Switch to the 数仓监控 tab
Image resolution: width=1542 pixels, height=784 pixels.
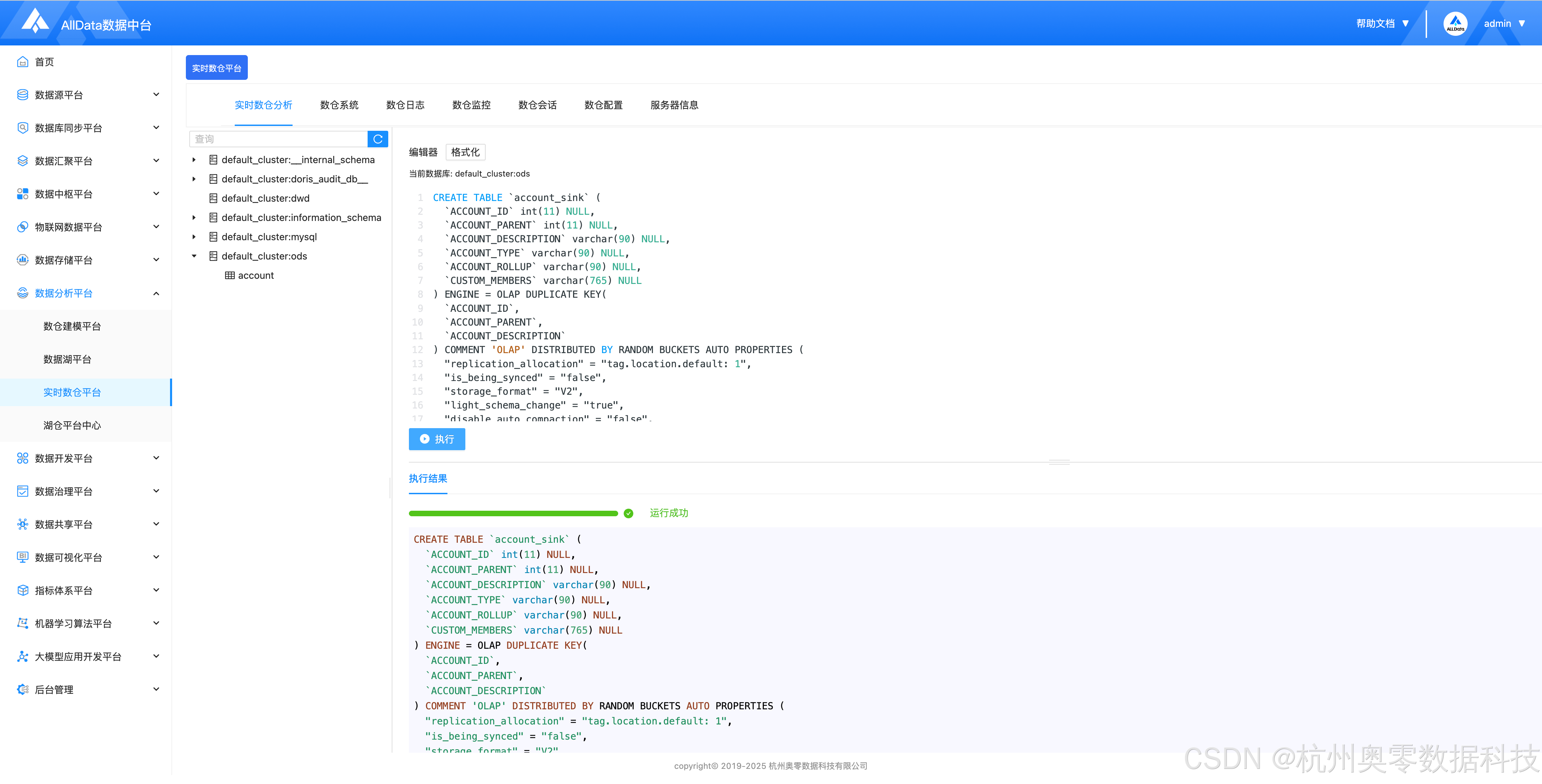pos(471,105)
